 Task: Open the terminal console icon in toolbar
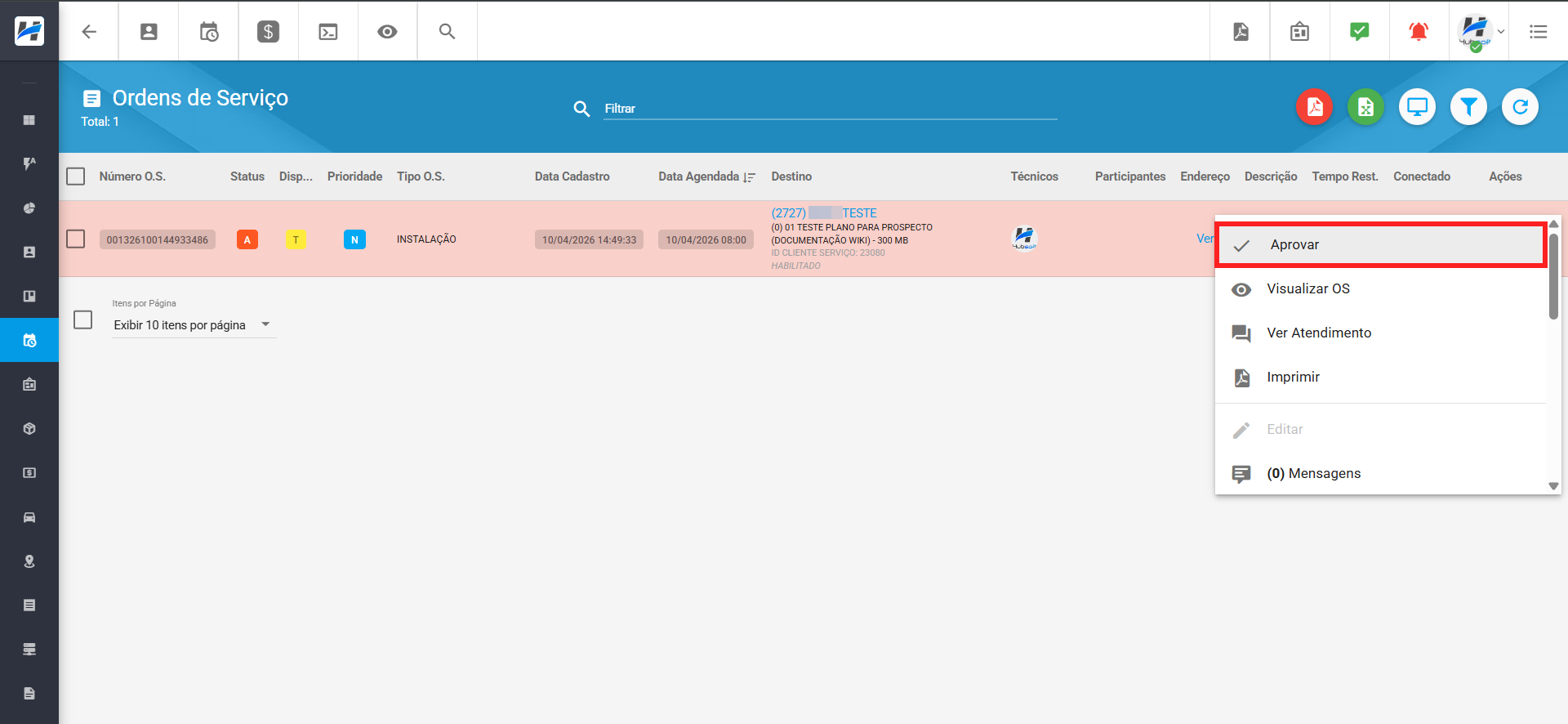[x=327, y=31]
